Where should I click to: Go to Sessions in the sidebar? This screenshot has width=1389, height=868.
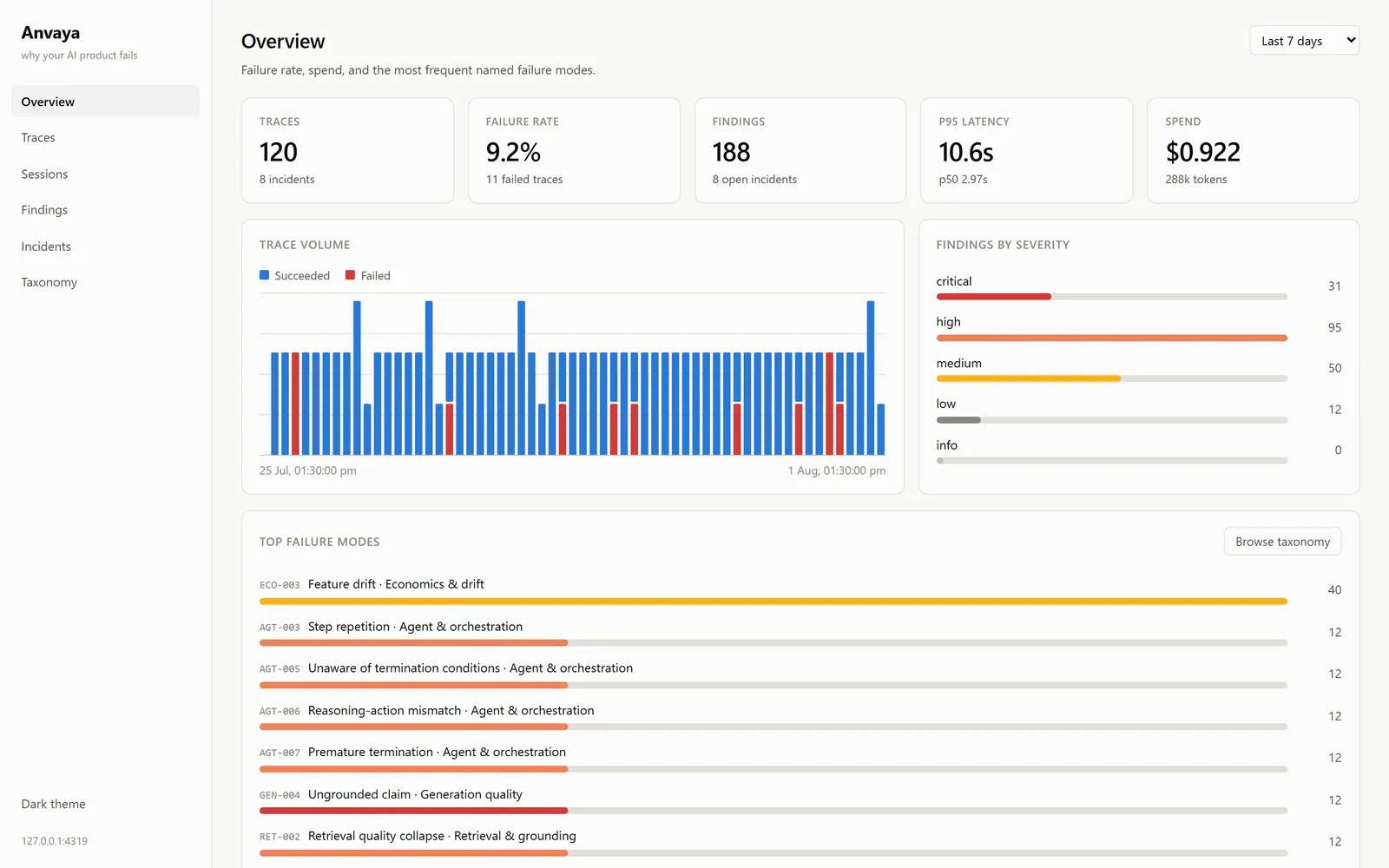coord(105,174)
